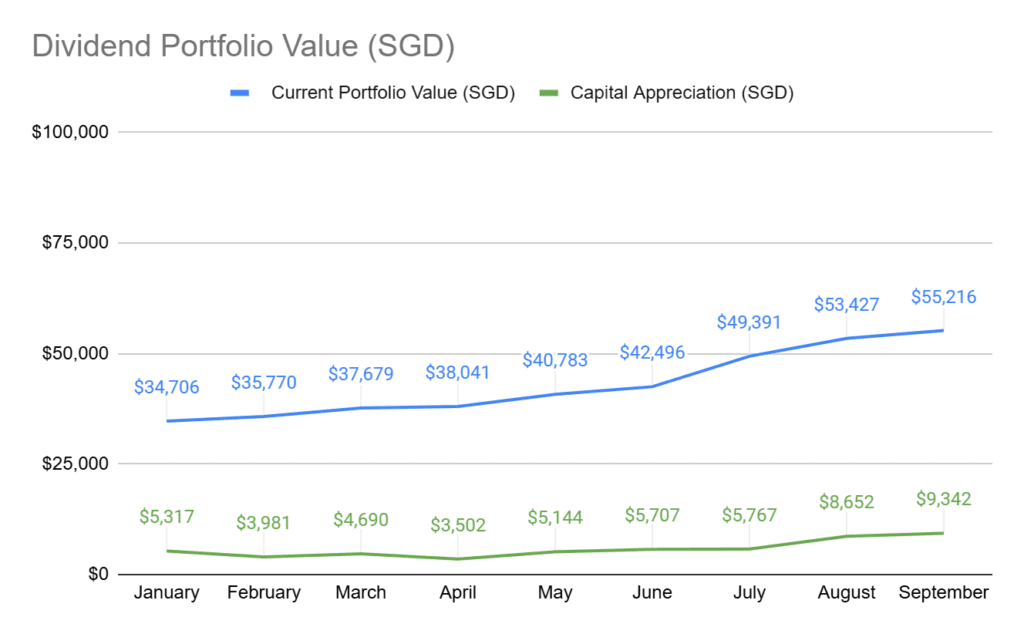Select the $34,706 January data label
This screenshot has height=634, width=1024.
click(167, 387)
